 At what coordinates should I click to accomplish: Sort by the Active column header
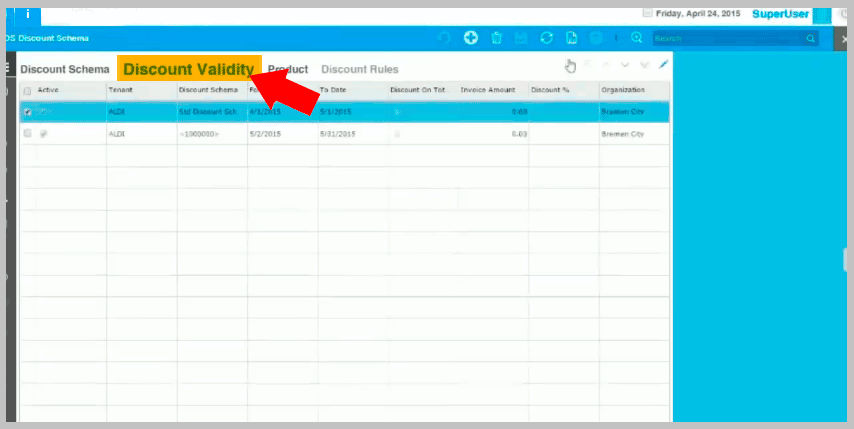click(48, 90)
